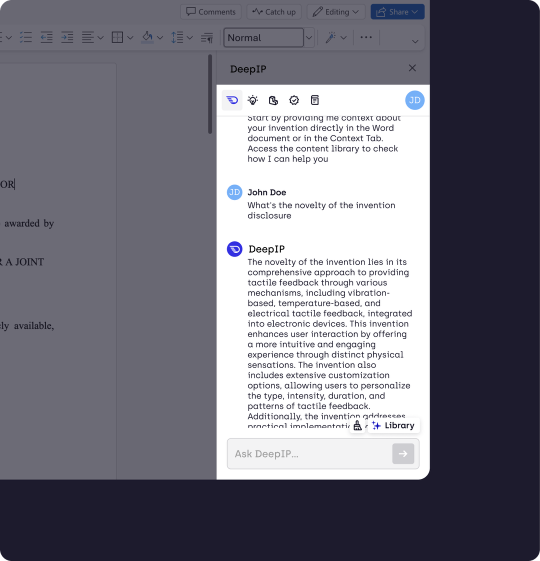Send message with the arrow button

point(403,454)
